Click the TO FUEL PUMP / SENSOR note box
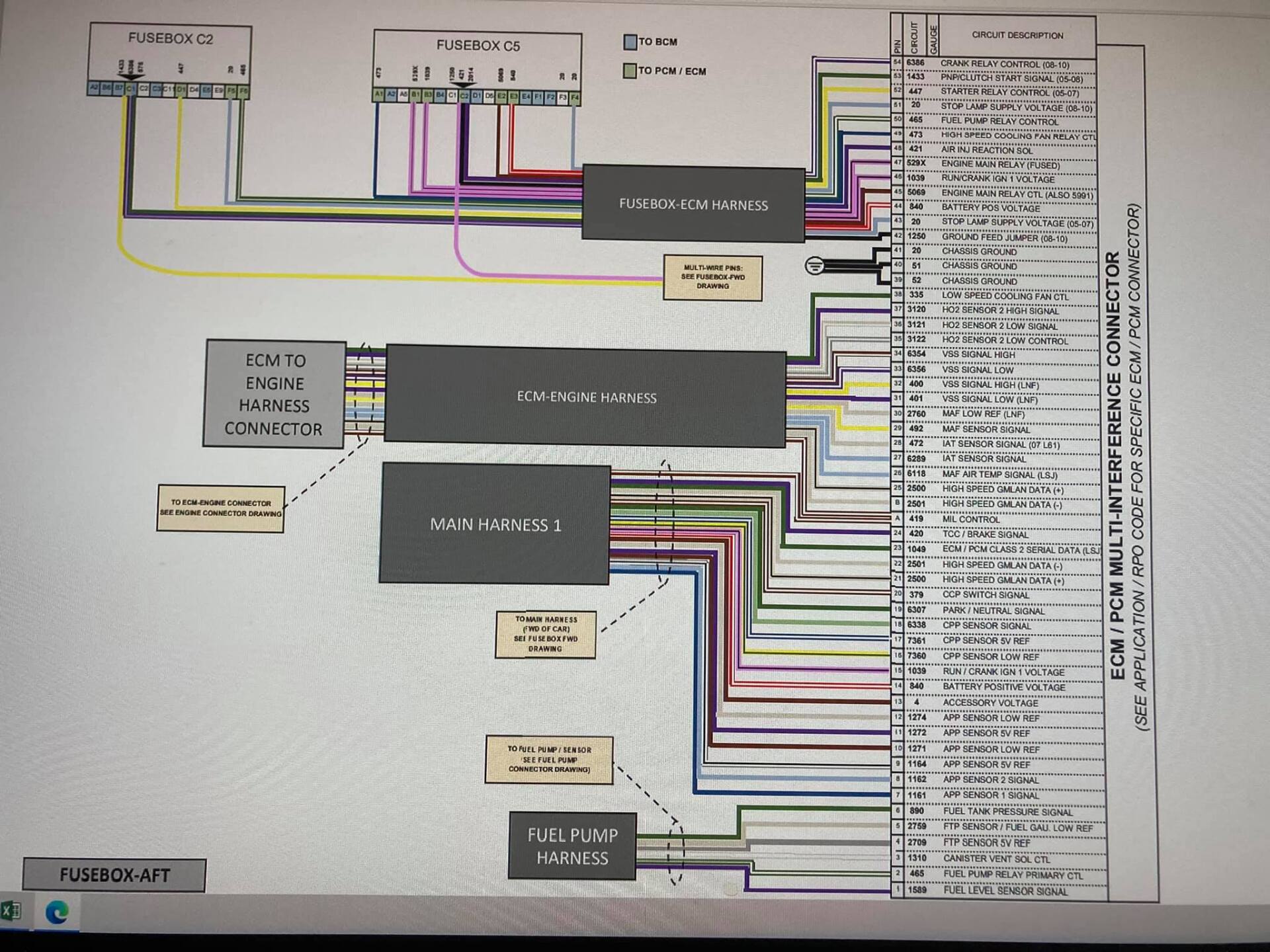The image size is (1270, 952). pyautogui.click(x=549, y=760)
